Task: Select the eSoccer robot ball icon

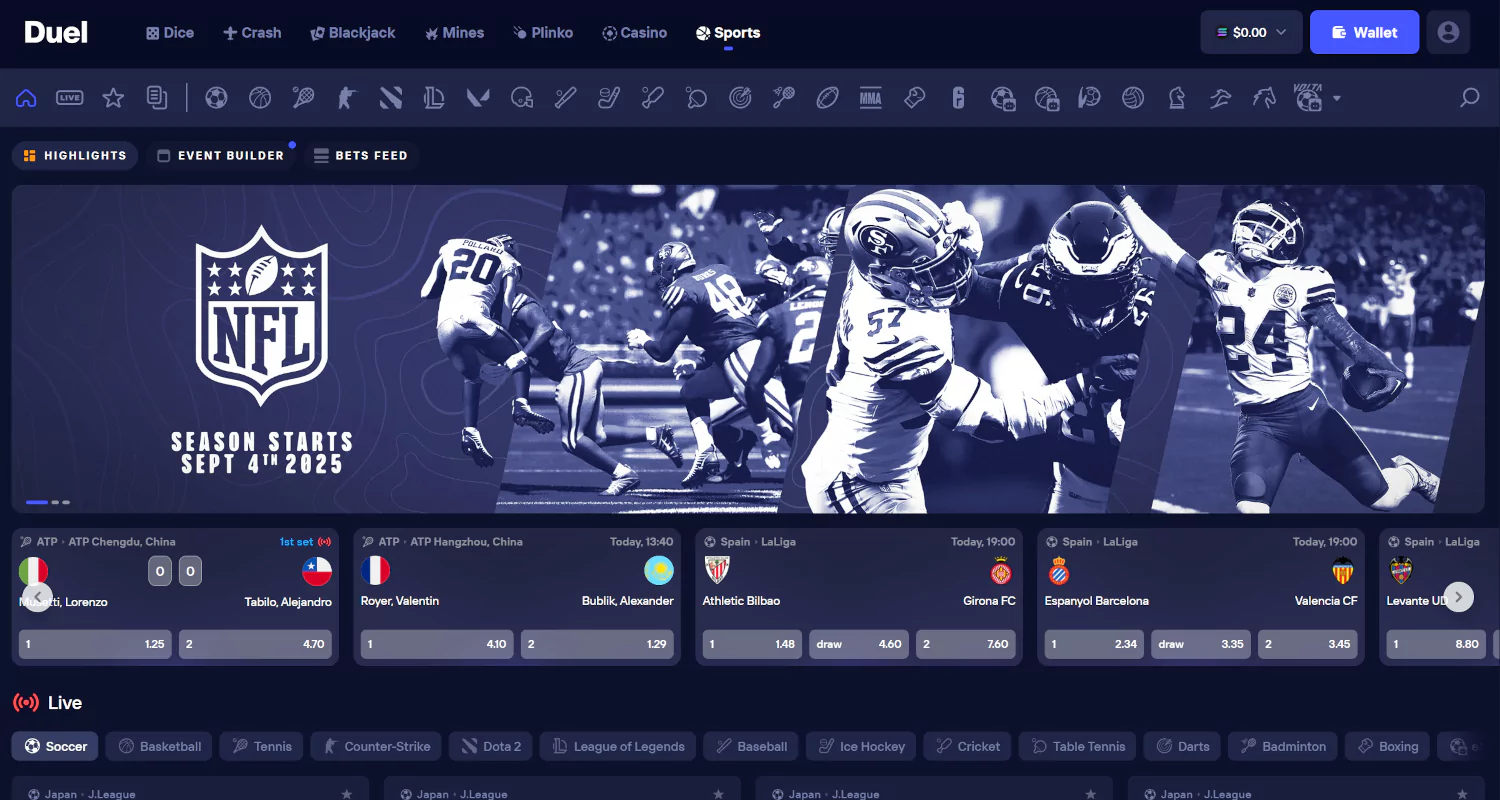Action: point(1003,97)
